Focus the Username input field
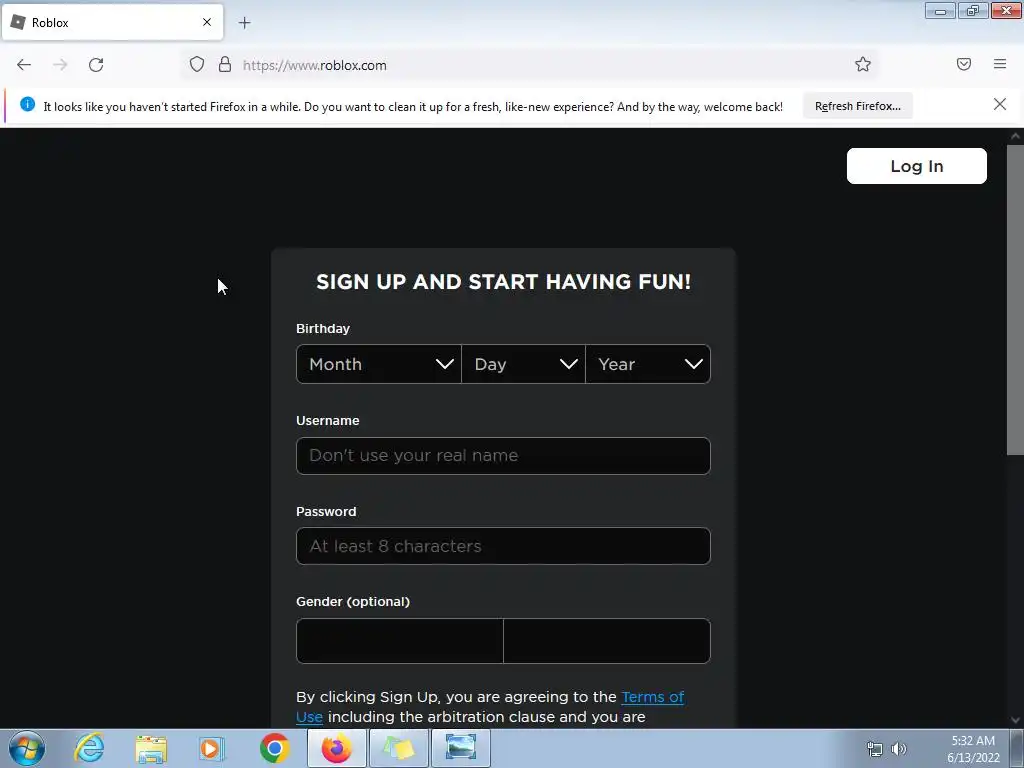The width and height of the screenshot is (1024, 768). tap(503, 456)
